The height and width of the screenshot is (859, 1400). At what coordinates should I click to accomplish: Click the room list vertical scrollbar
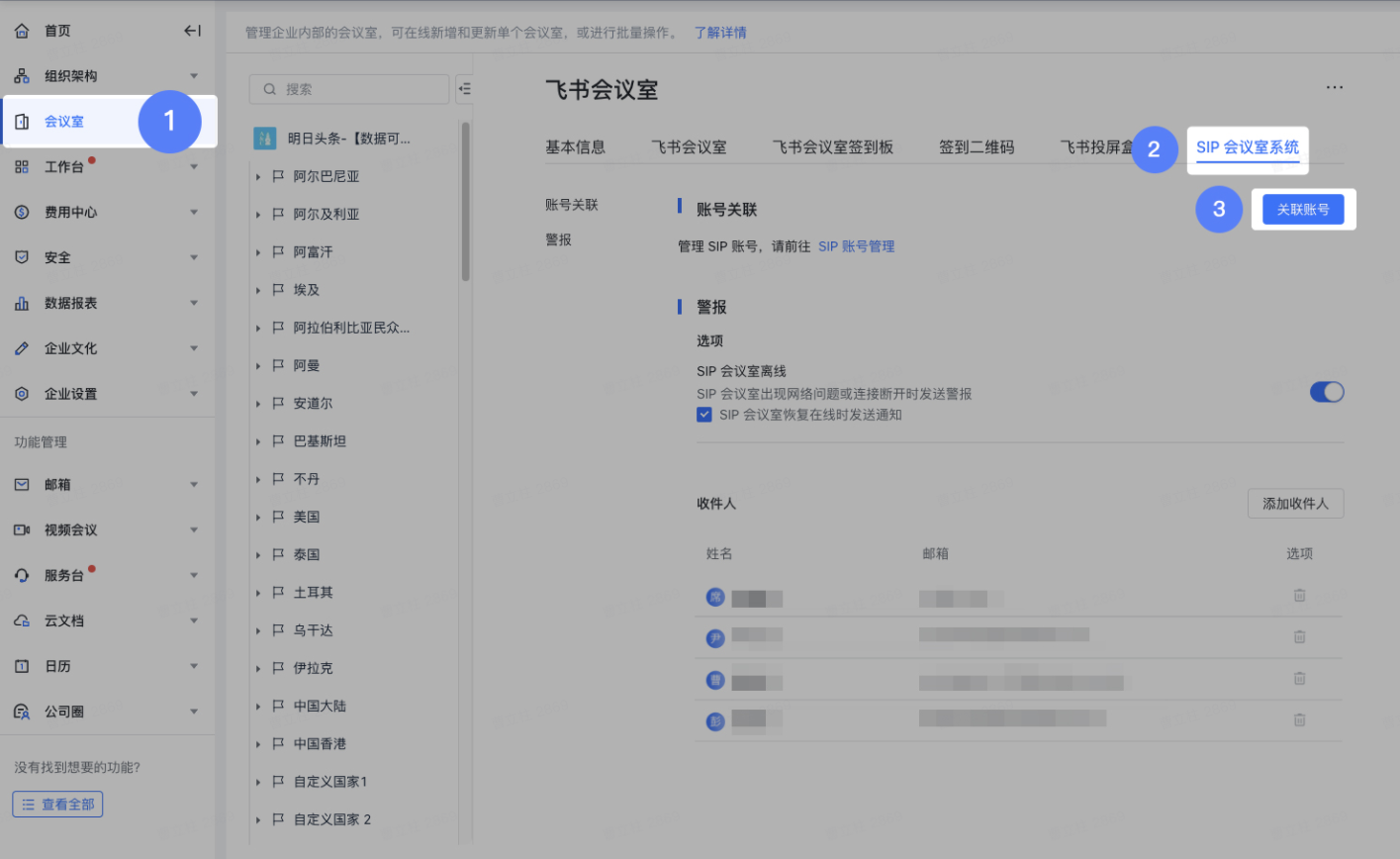pos(465,202)
